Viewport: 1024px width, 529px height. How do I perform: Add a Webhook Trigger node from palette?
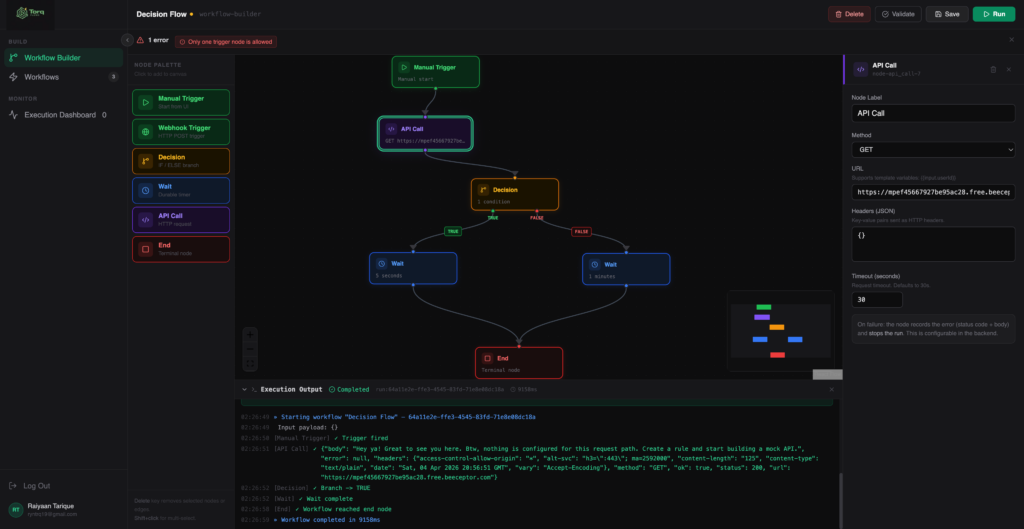click(x=181, y=131)
